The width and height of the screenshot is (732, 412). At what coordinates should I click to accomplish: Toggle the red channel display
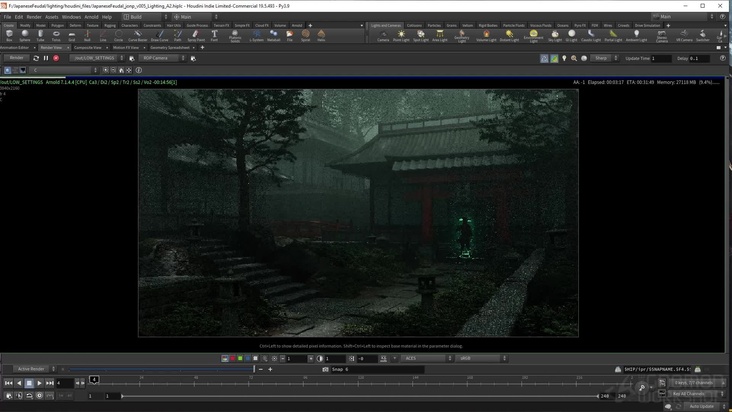coord(232,358)
